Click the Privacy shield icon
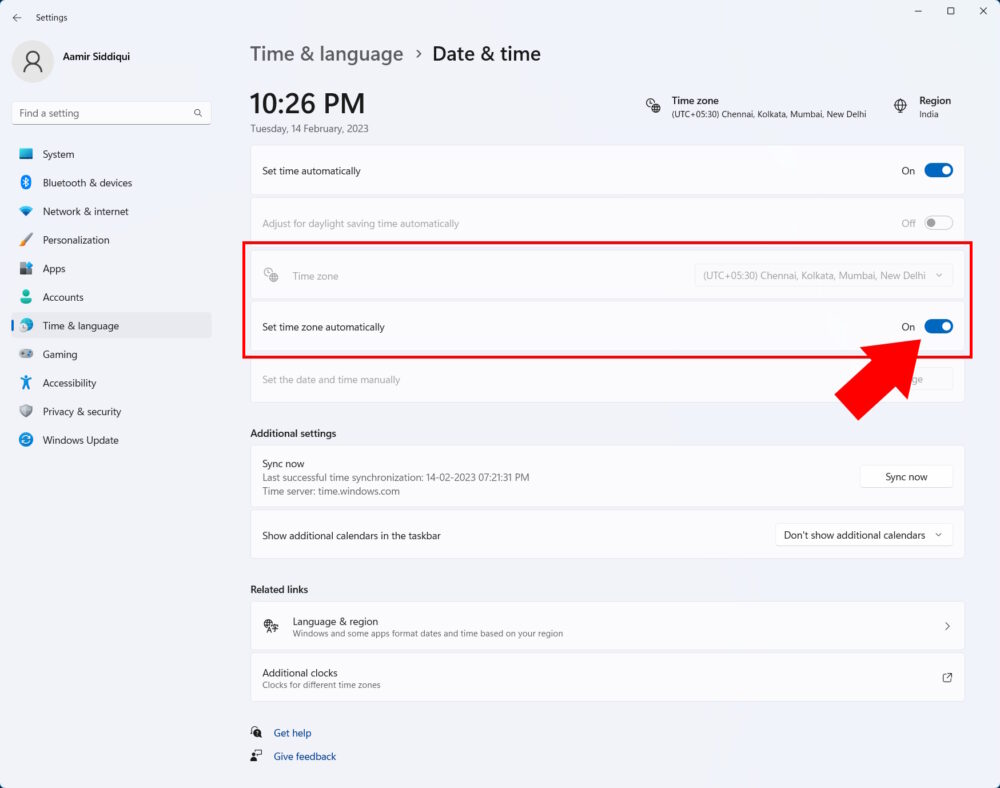The image size is (1000, 788). coord(26,411)
